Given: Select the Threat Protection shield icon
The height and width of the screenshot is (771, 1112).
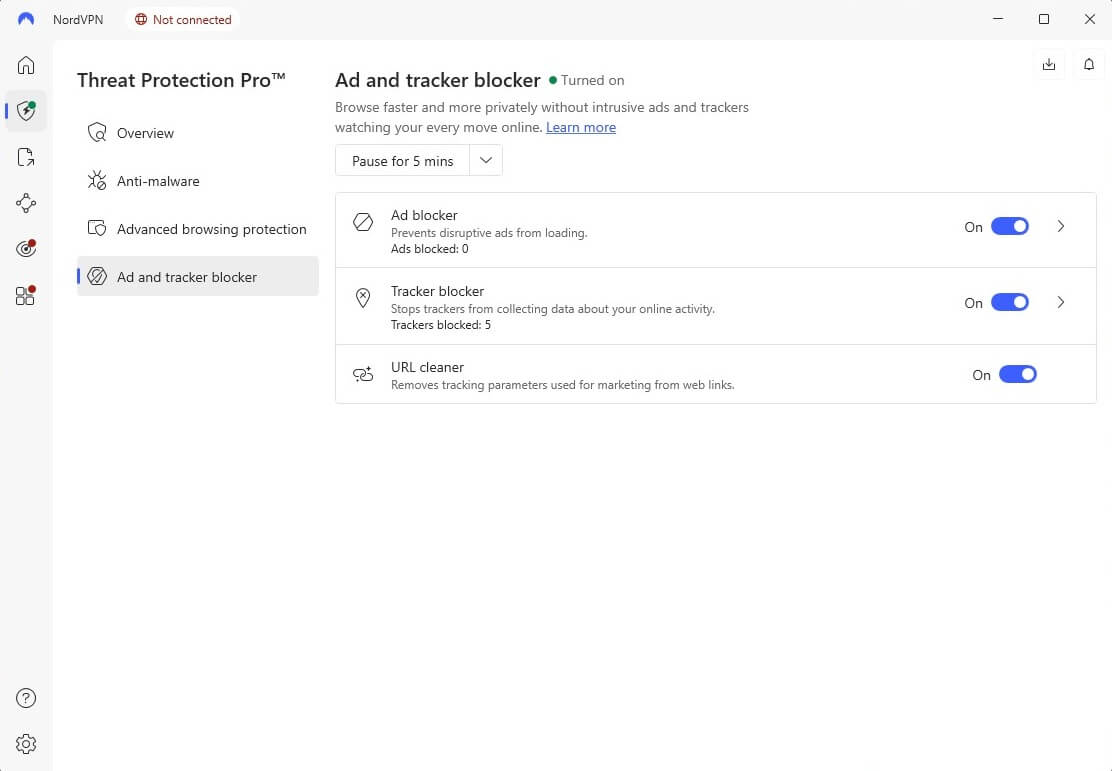Looking at the screenshot, I should tap(26, 110).
